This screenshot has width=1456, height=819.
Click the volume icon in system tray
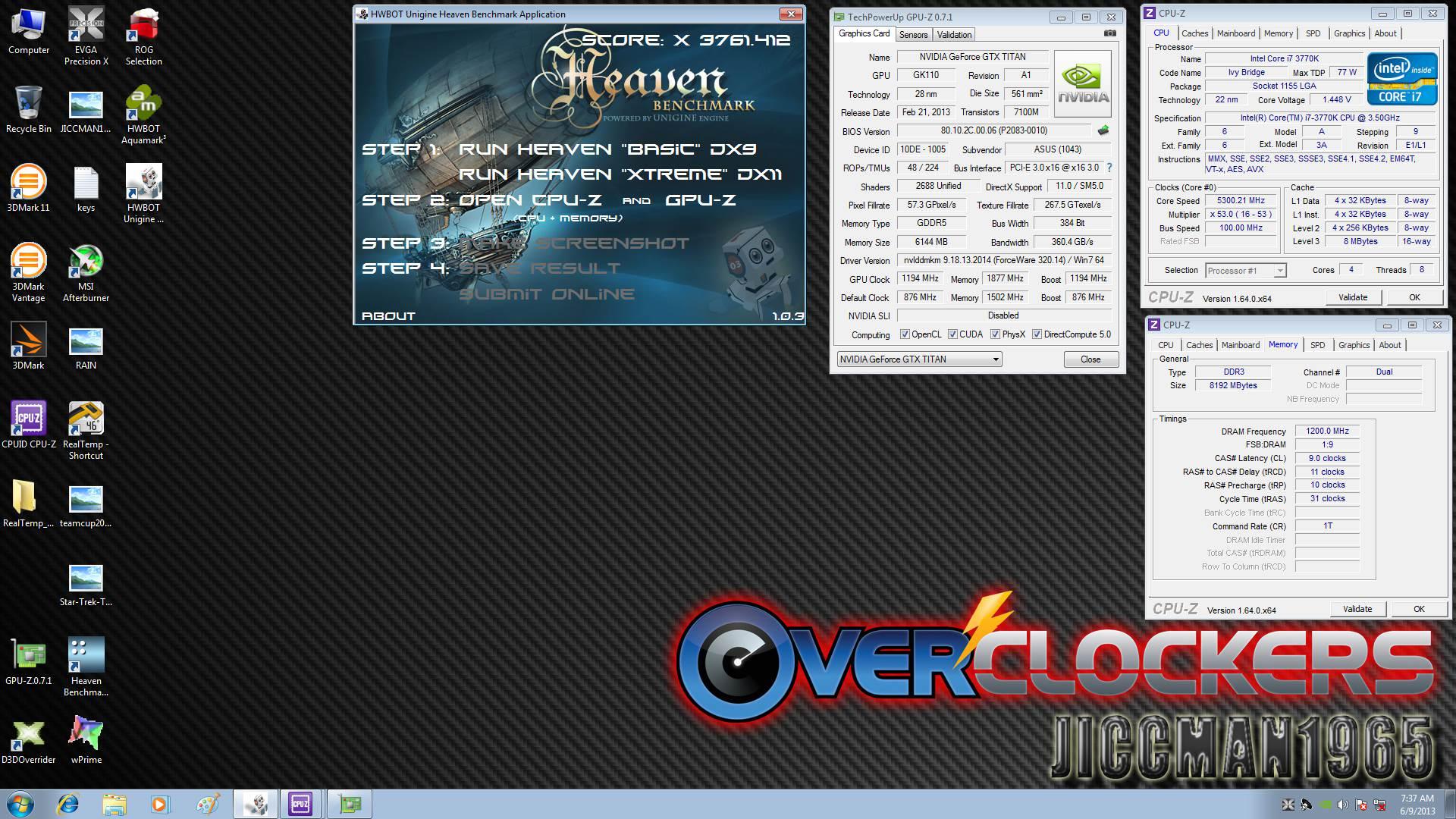point(1343,805)
